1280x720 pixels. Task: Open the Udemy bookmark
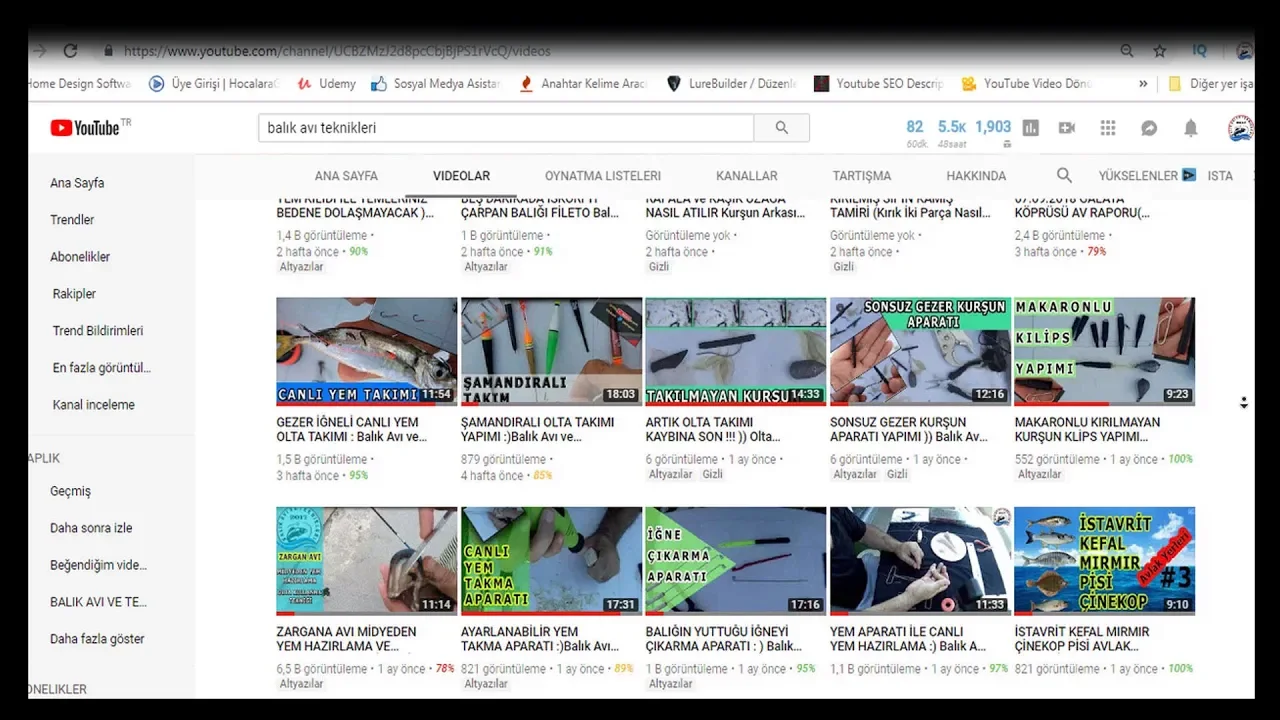tap(326, 84)
